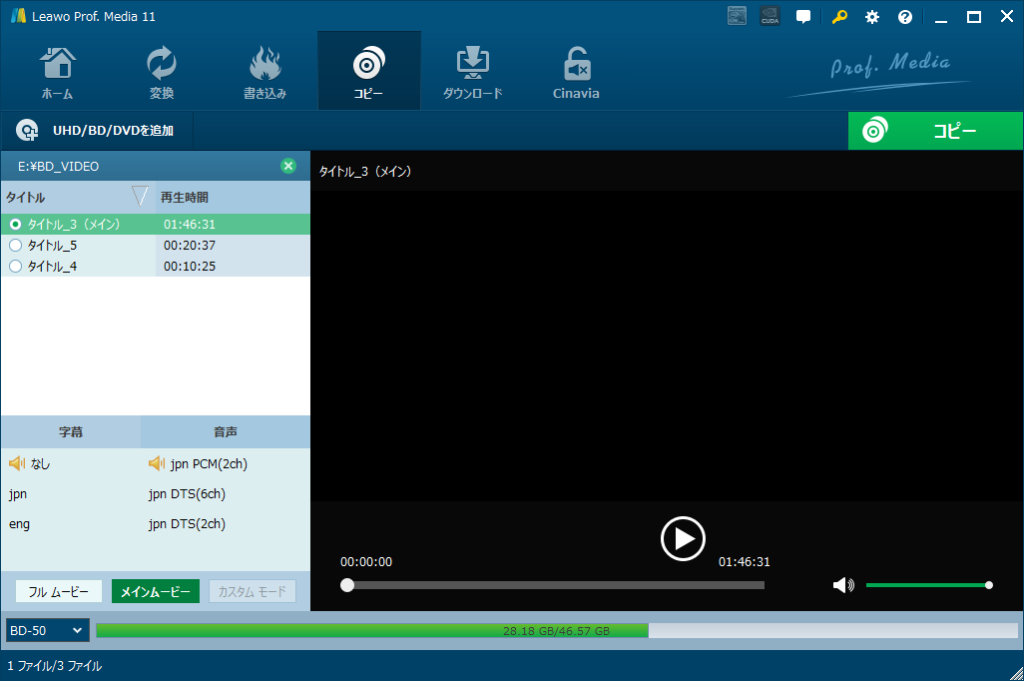Click UHD/BD/DVDを追加 add disc button
Image resolution: width=1024 pixels, height=681 pixels.
pos(95,131)
